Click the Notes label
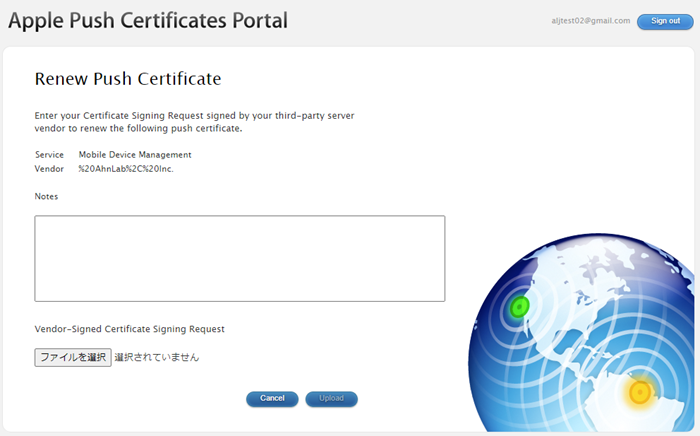Image resolution: width=700 pixels, height=436 pixels. coord(46,197)
